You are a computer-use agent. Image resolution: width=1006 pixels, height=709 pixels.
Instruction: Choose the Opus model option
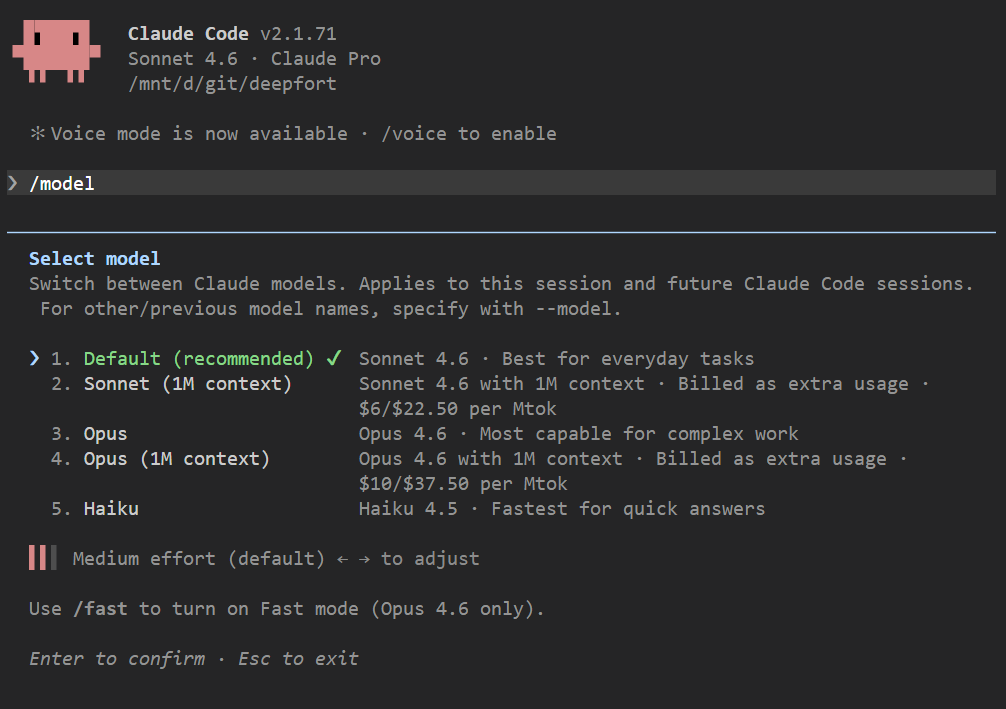pos(105,434)
